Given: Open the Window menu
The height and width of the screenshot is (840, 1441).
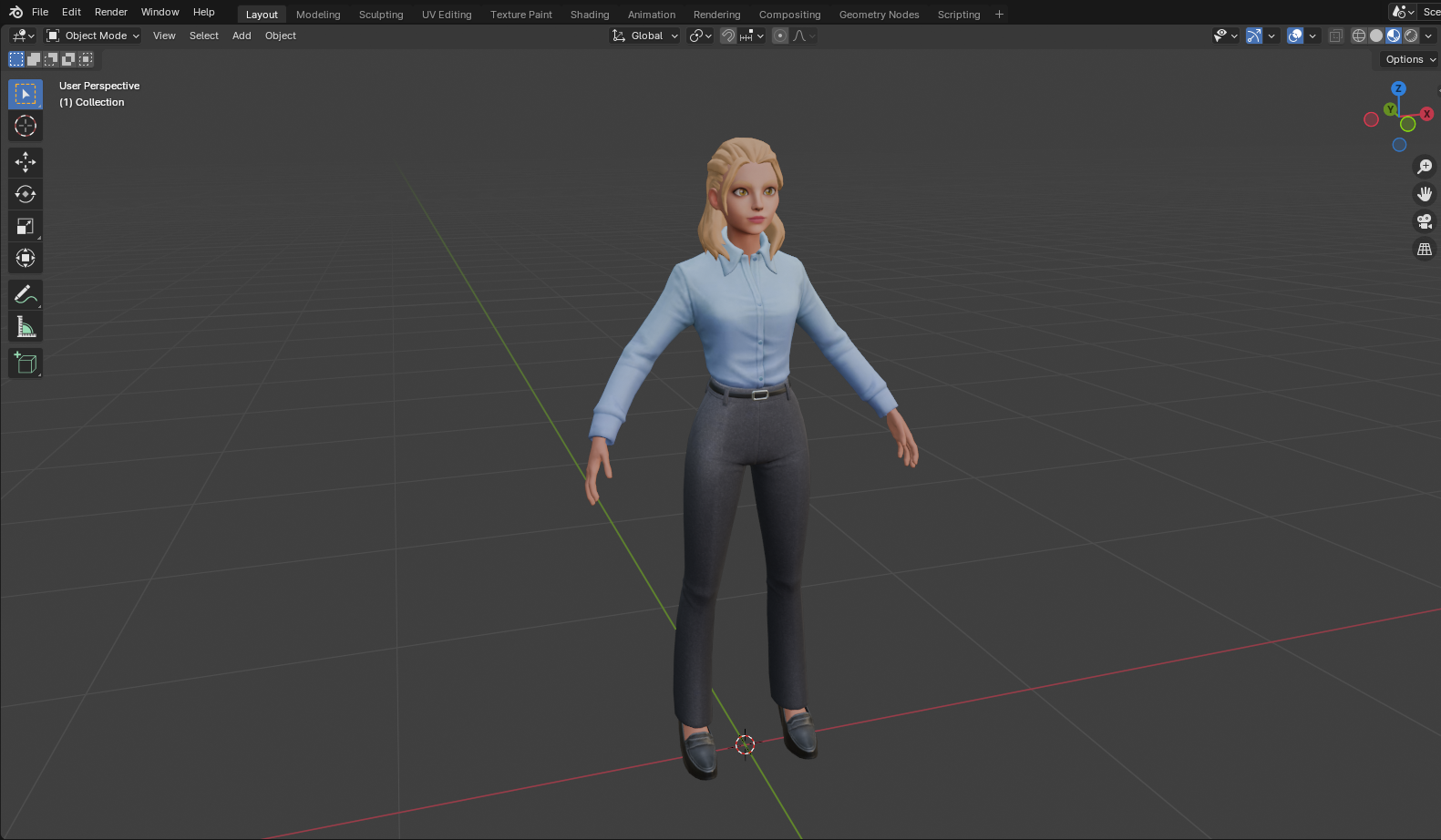Looking at the screenshot, I should pyautogui.click(x=160, y=12).
